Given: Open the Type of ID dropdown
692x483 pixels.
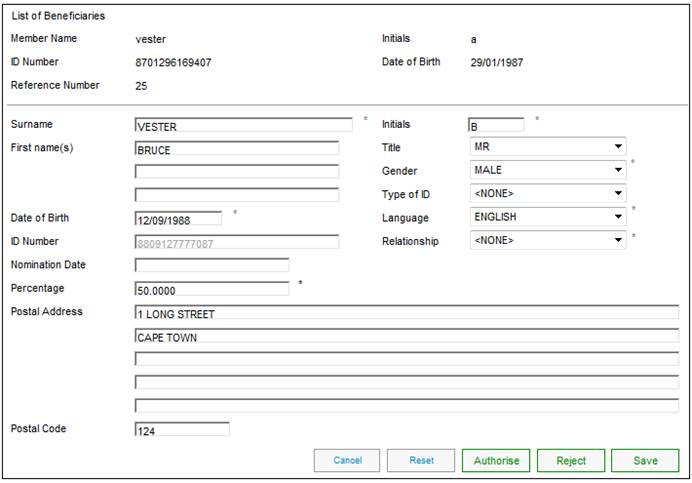Looking at the screenshot, I should (x=547, y=193).
